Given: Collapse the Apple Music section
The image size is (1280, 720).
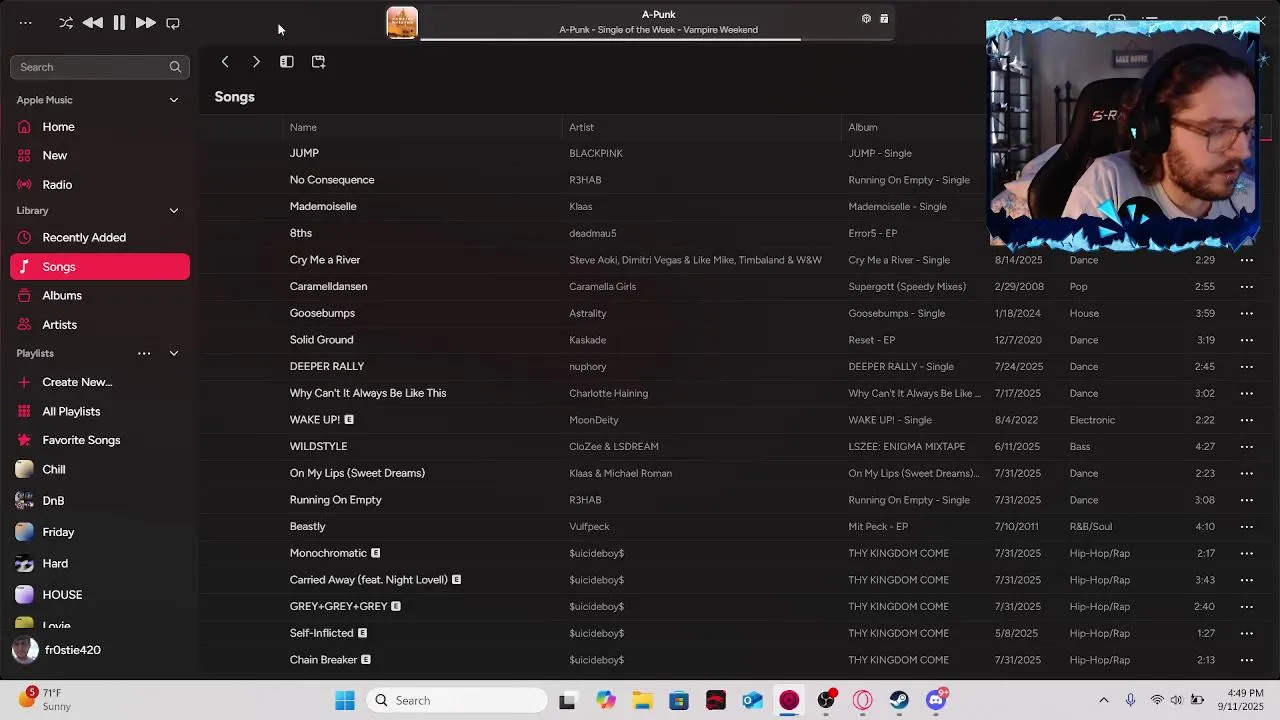Looking at the screenshot, I should point(173,100).
